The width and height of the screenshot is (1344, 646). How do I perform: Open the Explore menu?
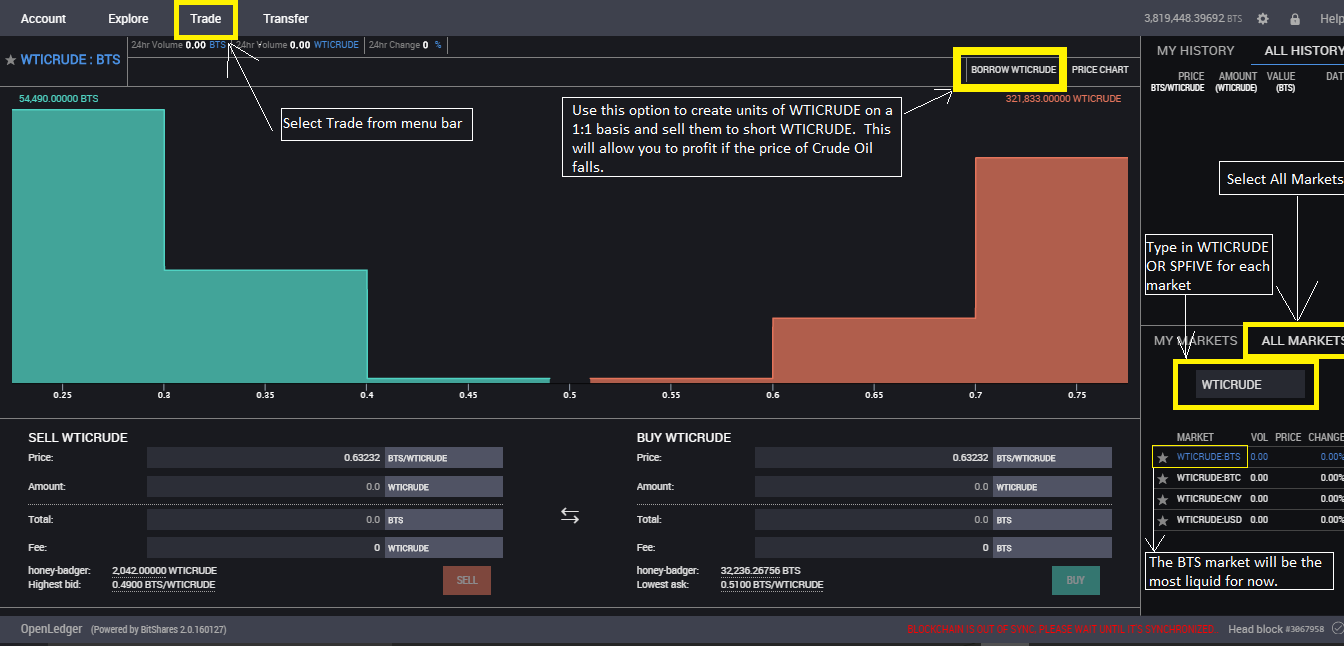pos(128,18)
